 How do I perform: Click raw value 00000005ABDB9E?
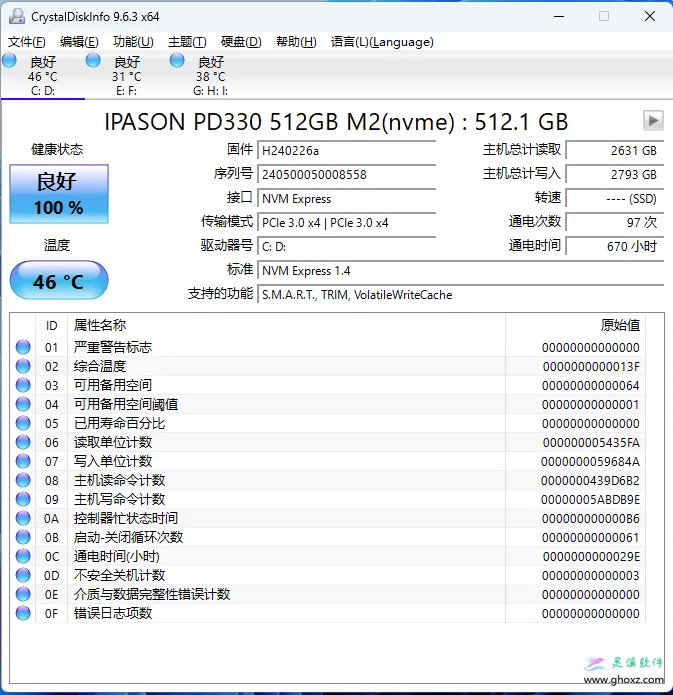tap(590, 500)
